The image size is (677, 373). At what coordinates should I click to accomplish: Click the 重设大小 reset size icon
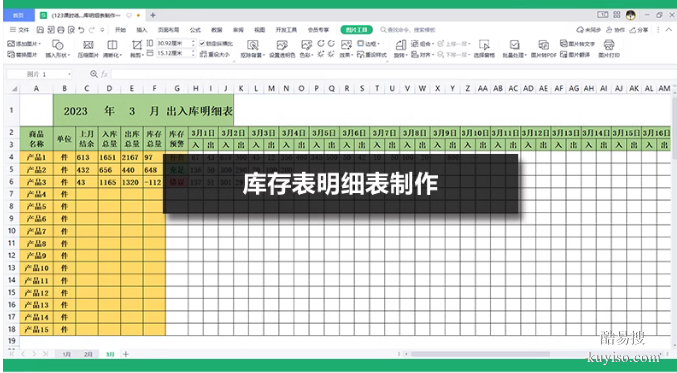pos(204,54)
